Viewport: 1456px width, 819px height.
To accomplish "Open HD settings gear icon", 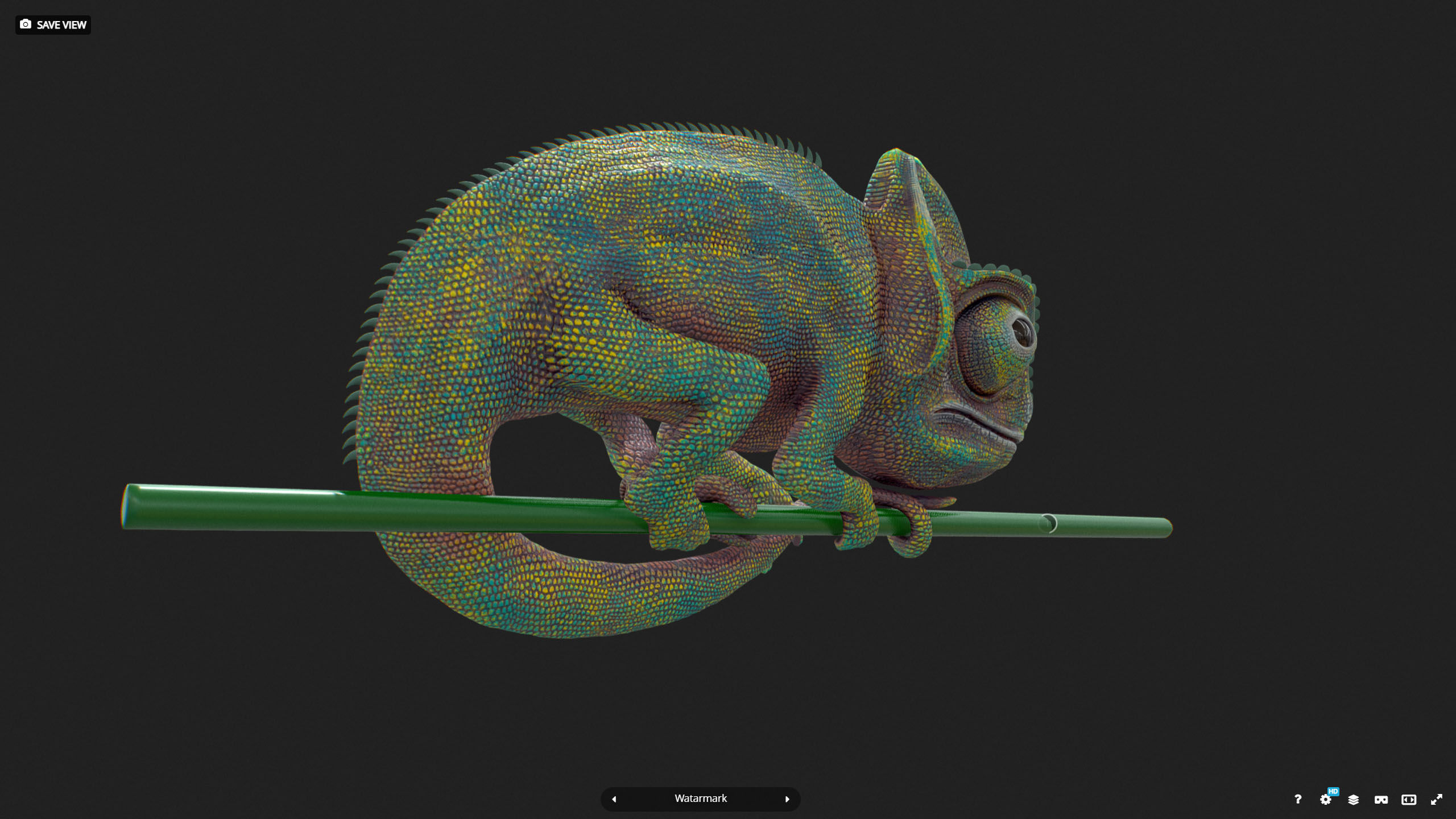I will tap(1326, 799).
